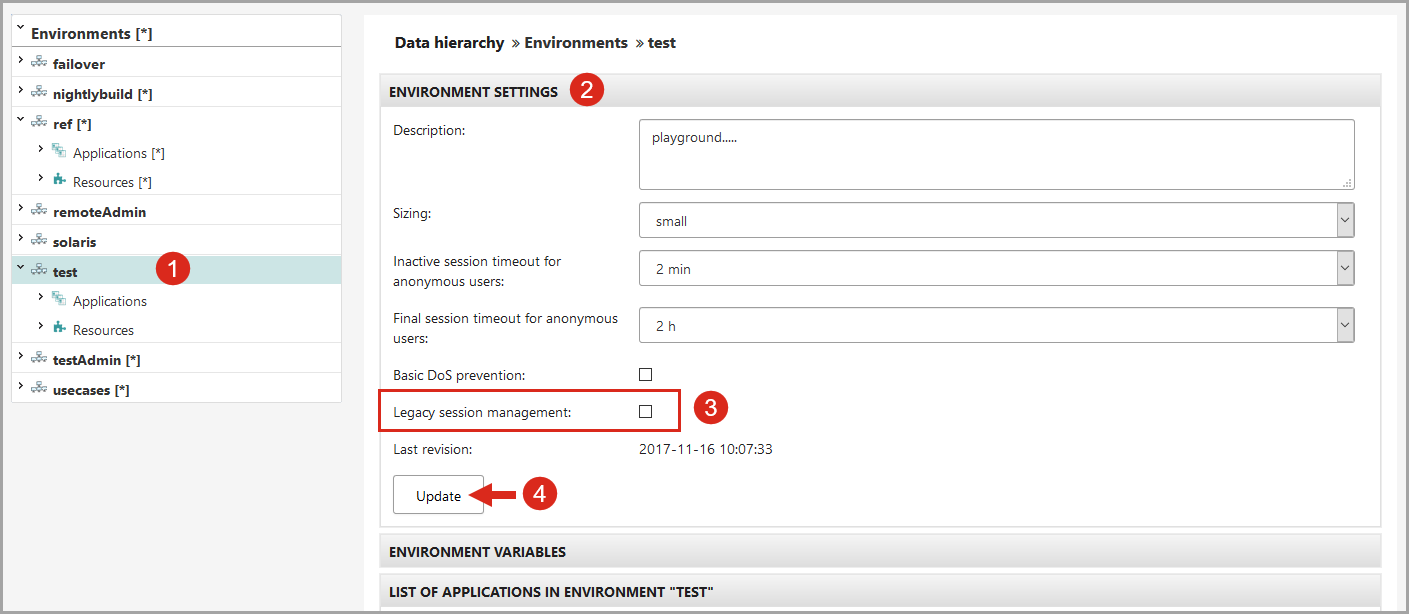The image size is (1409, 614).
Task: Expand the solaris tree node
Action: tap(21, 239)
